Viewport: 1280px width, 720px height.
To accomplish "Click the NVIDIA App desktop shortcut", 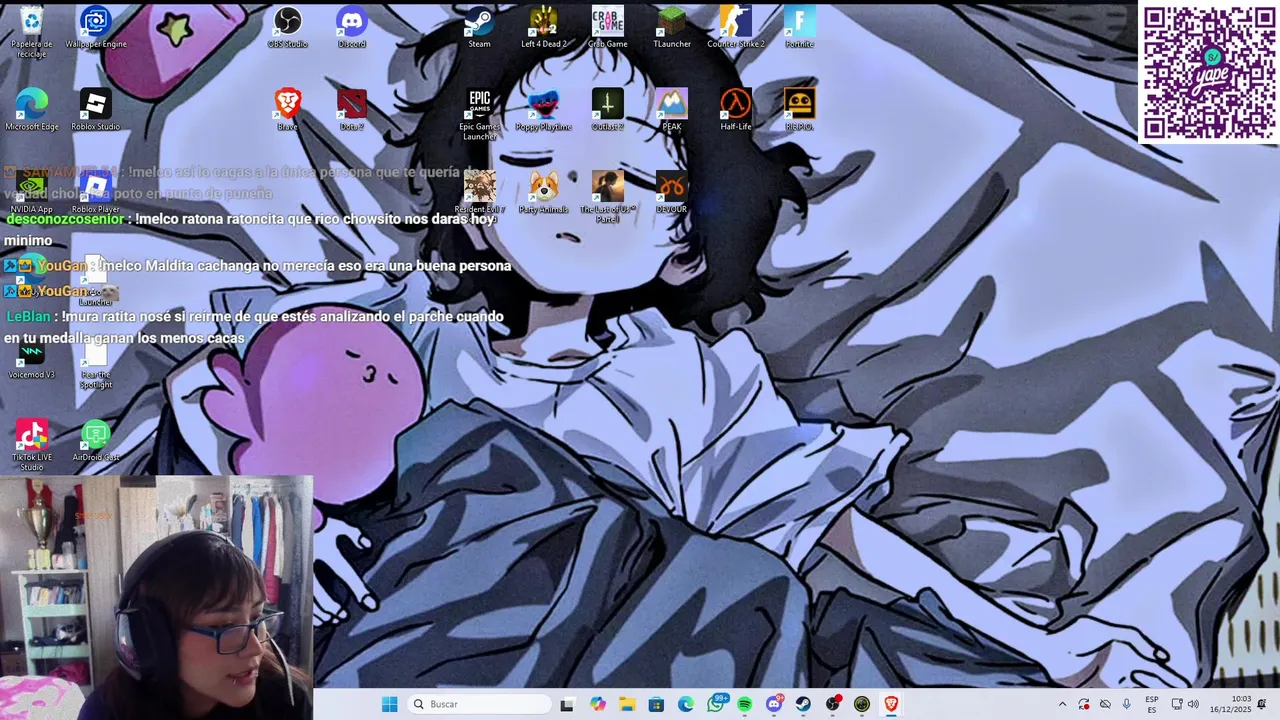I will pyautogui.click(x=32, y=192).
